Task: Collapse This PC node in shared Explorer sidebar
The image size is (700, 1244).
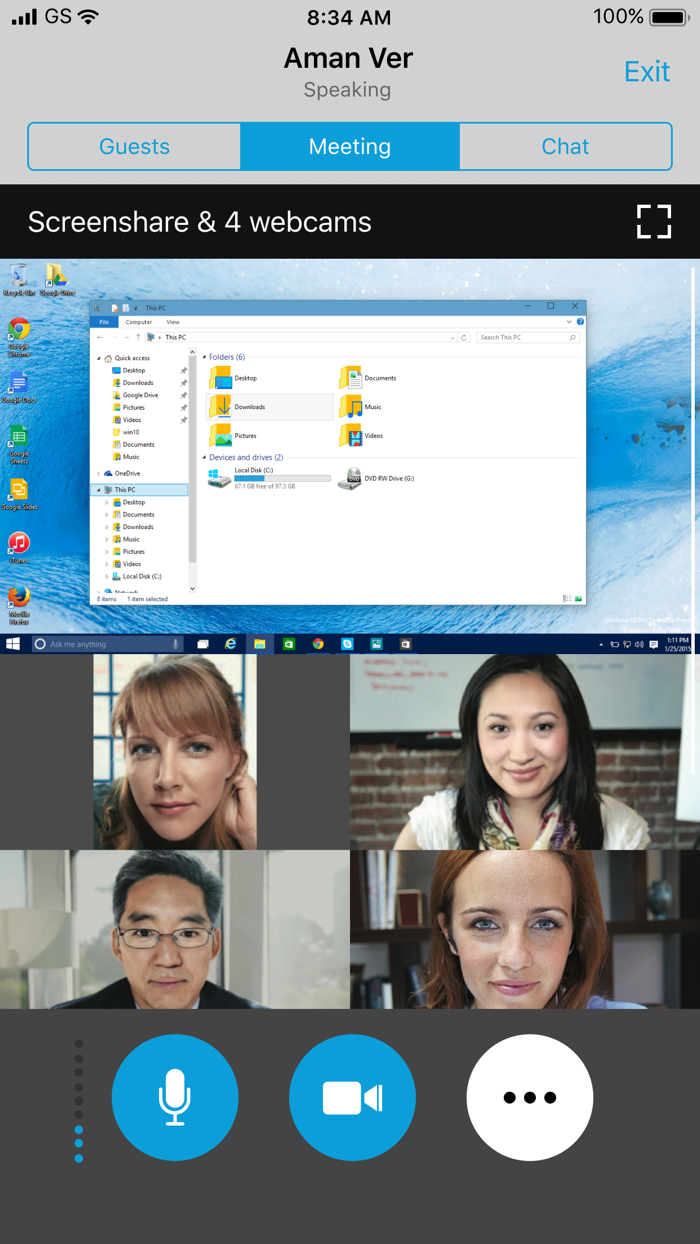Action: coord(99,490)
